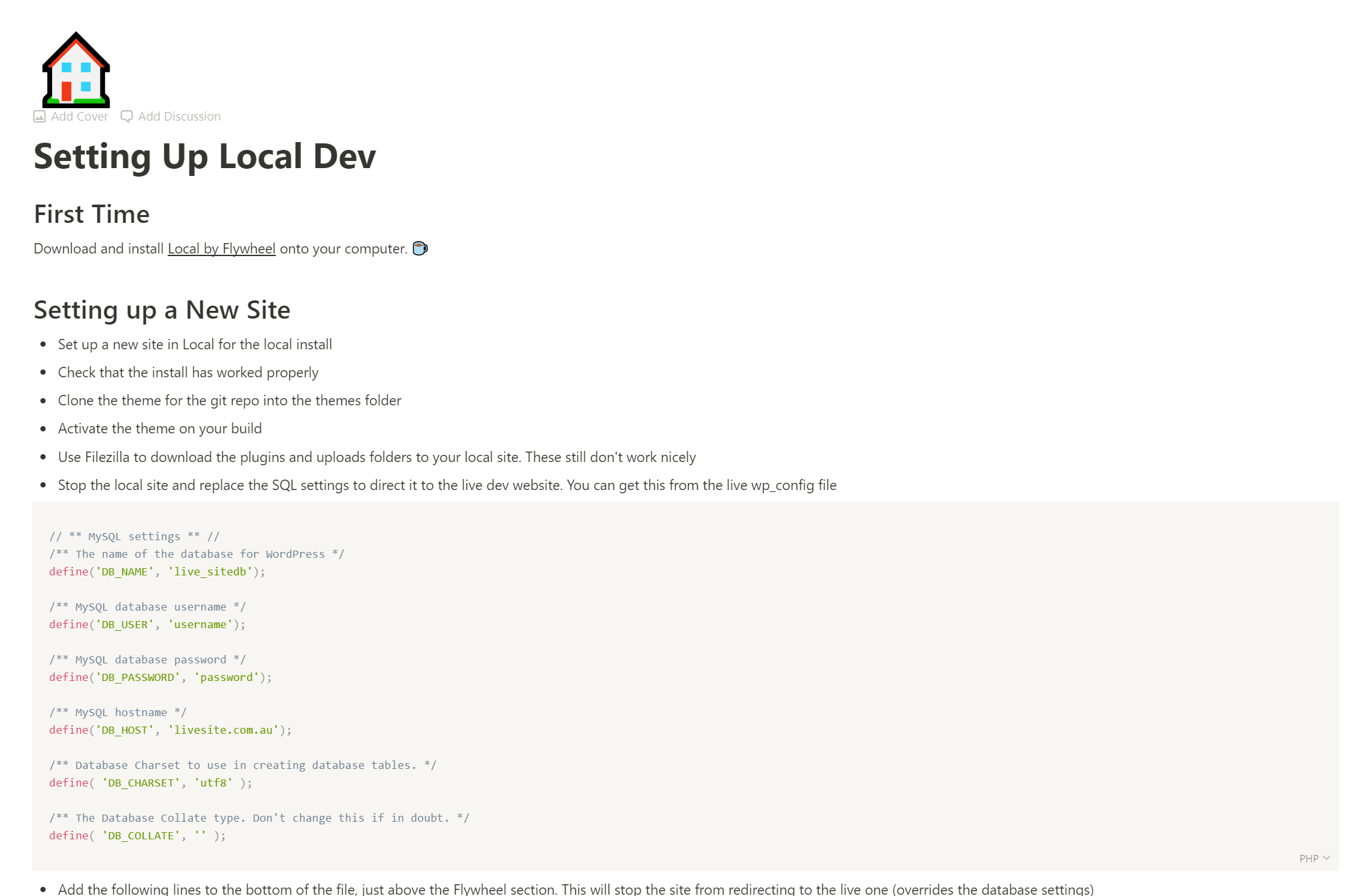Screen dimensions: 1365x896
Task: Click the Add Discussion speech bubble icon
Action: 127,117
